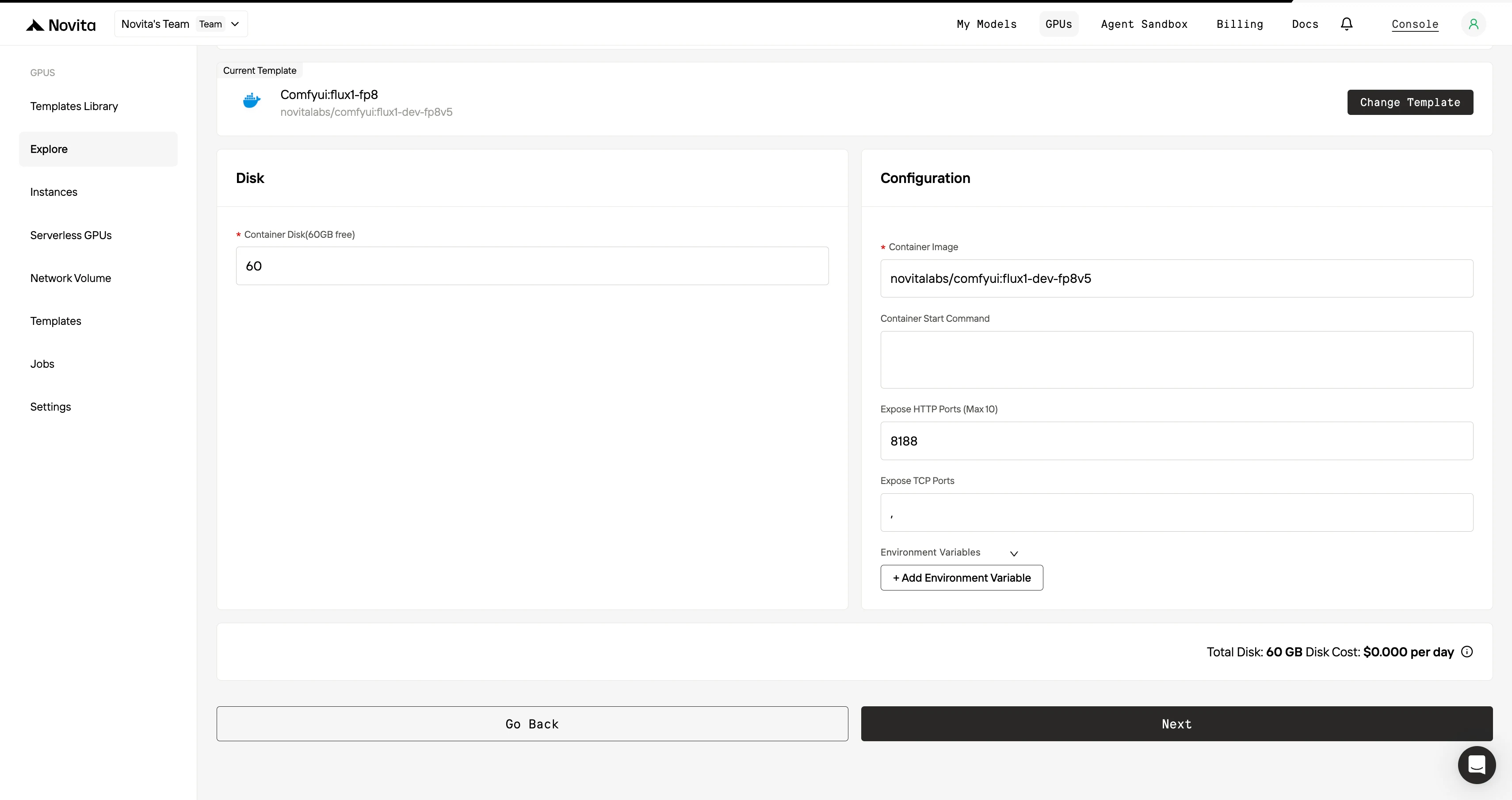Click the Comfyui:flux1-fp8 template name
Screen dimensions: 1512x800
328,95
